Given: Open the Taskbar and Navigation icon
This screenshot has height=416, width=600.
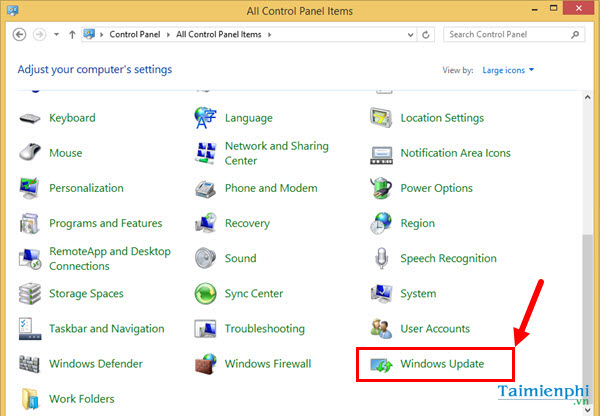Looking at the screenshot, I should pyautogui.click(x=30, y=329).
